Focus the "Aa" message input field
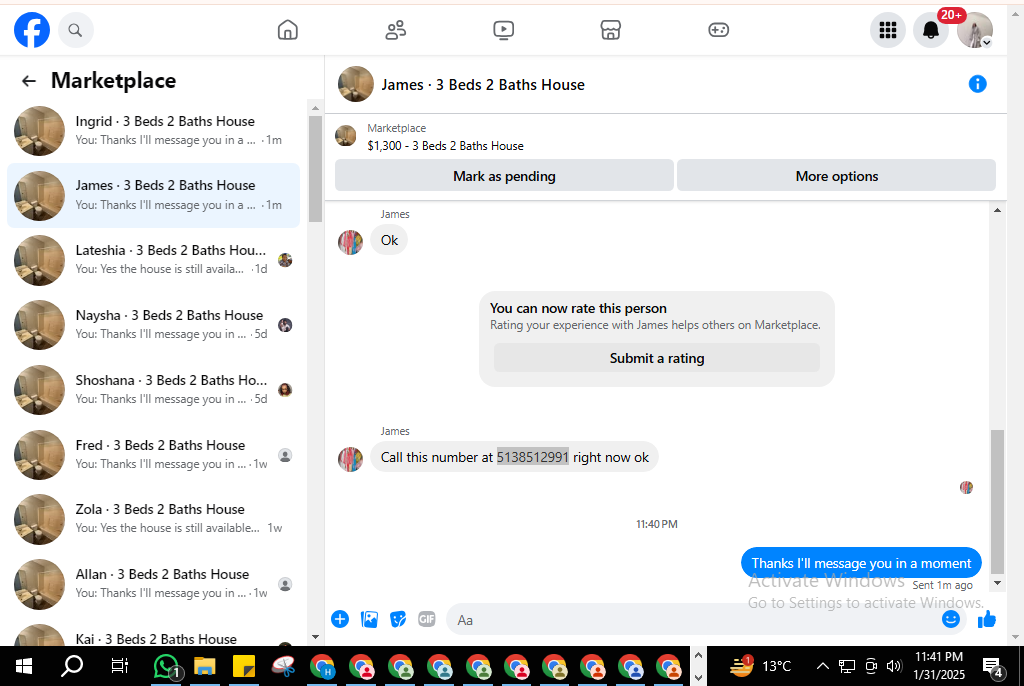The height and width of the screenshot is (686, 1024). point(692,619)
